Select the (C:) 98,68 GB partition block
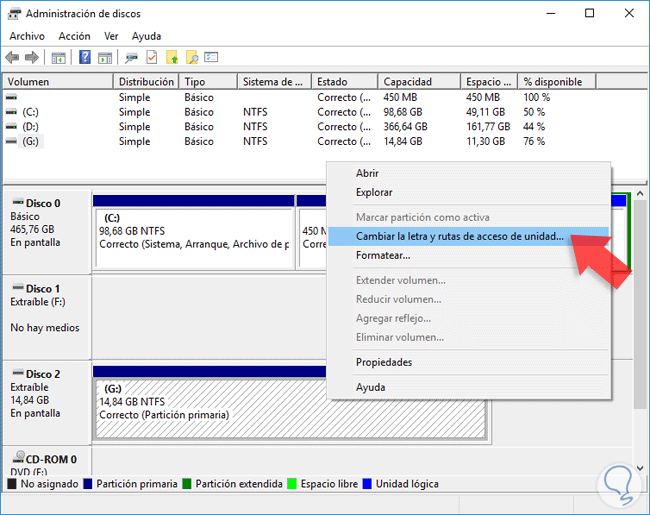Screen dimensions: 650x515 tap(194, 238)
